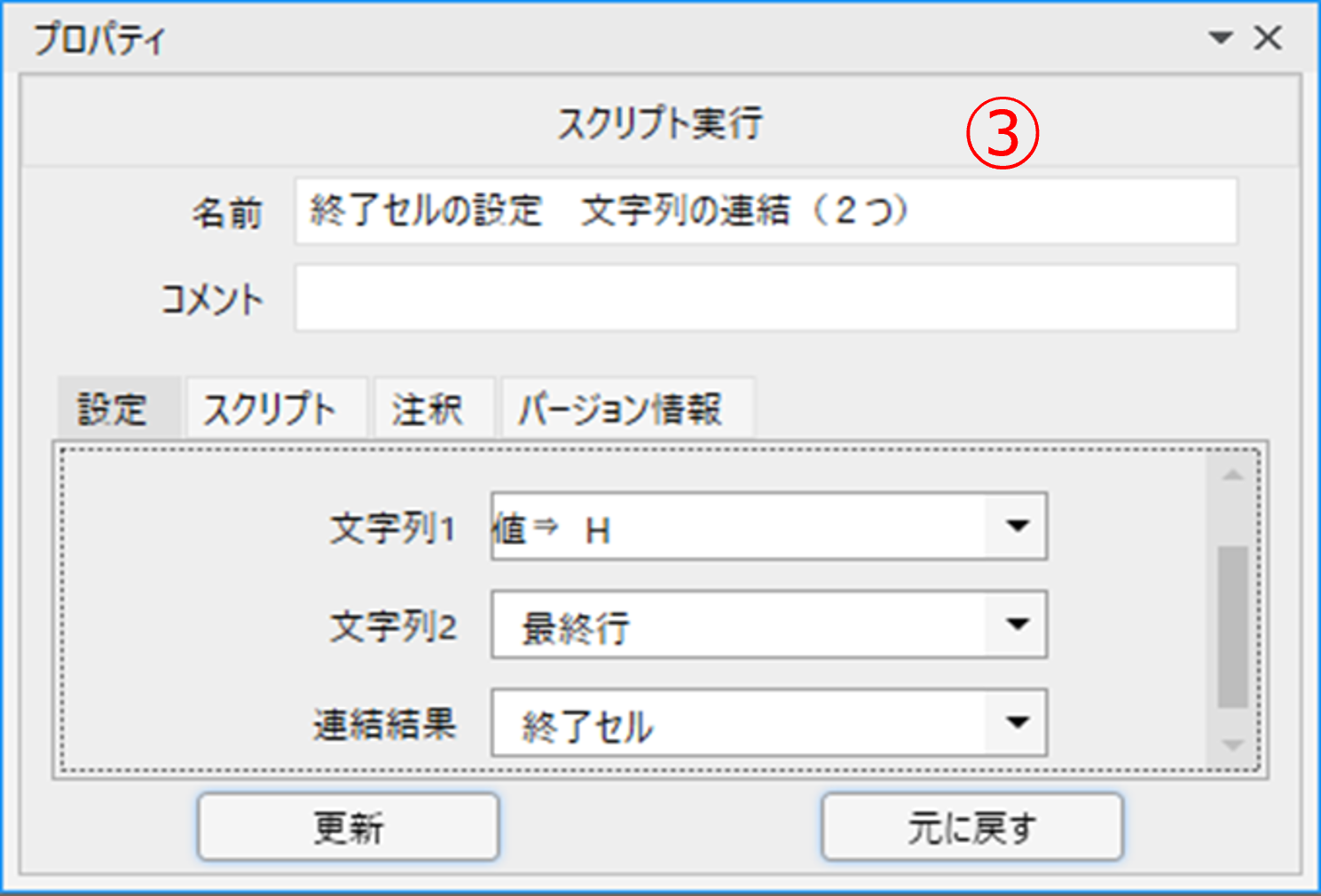Image resolution: width=1321 pixels, height=896 pixels.
Task: Click the コメント input field
Action: point(766,297)
